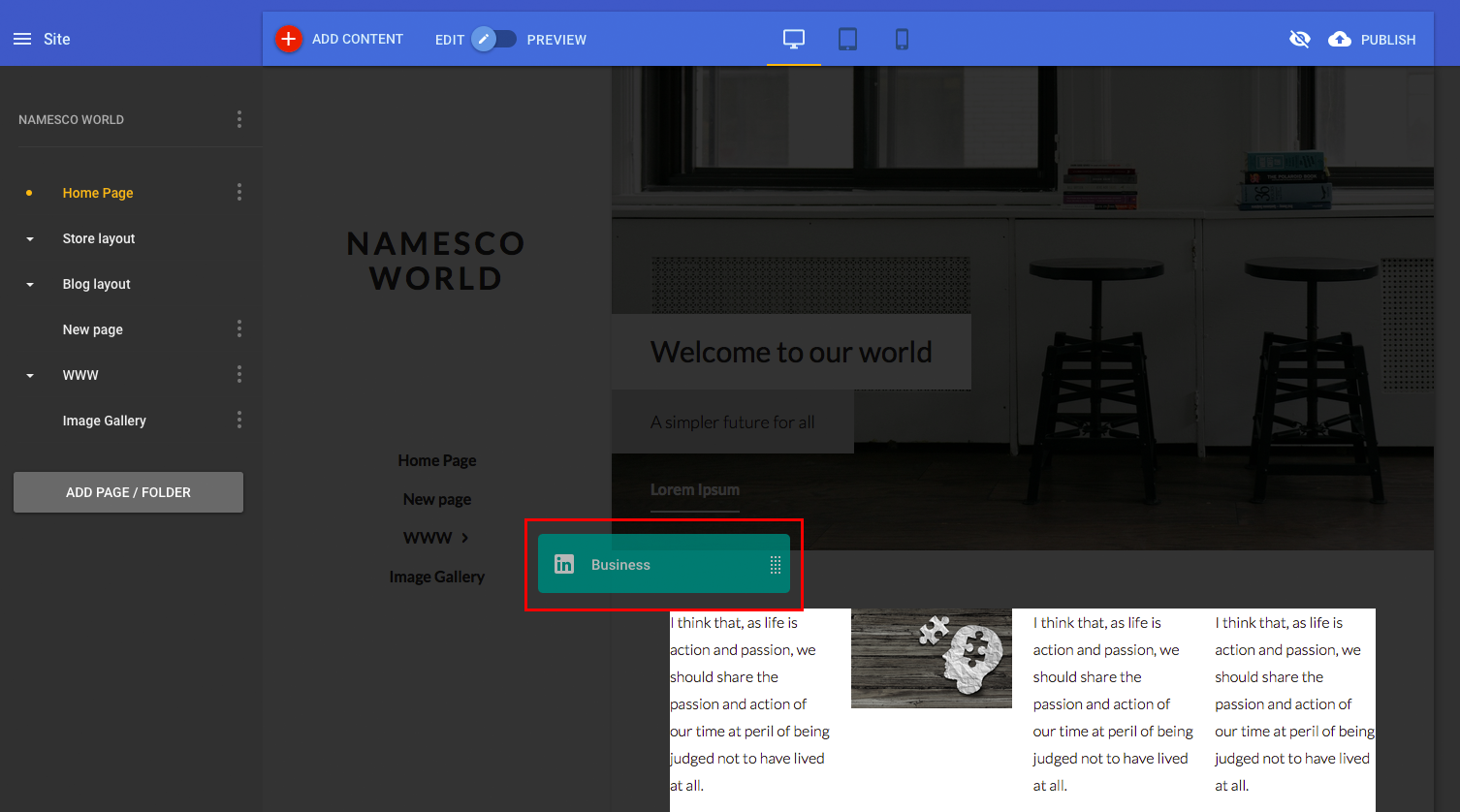This screenshot has width=1460, height=812.
Task: Switch to tablet view
Action: [x=848, y=39]
